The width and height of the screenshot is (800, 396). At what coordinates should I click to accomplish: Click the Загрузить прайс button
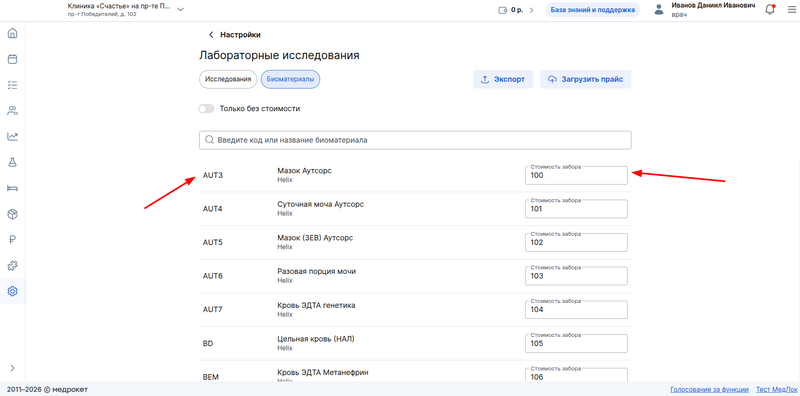[x=586, y=80]
